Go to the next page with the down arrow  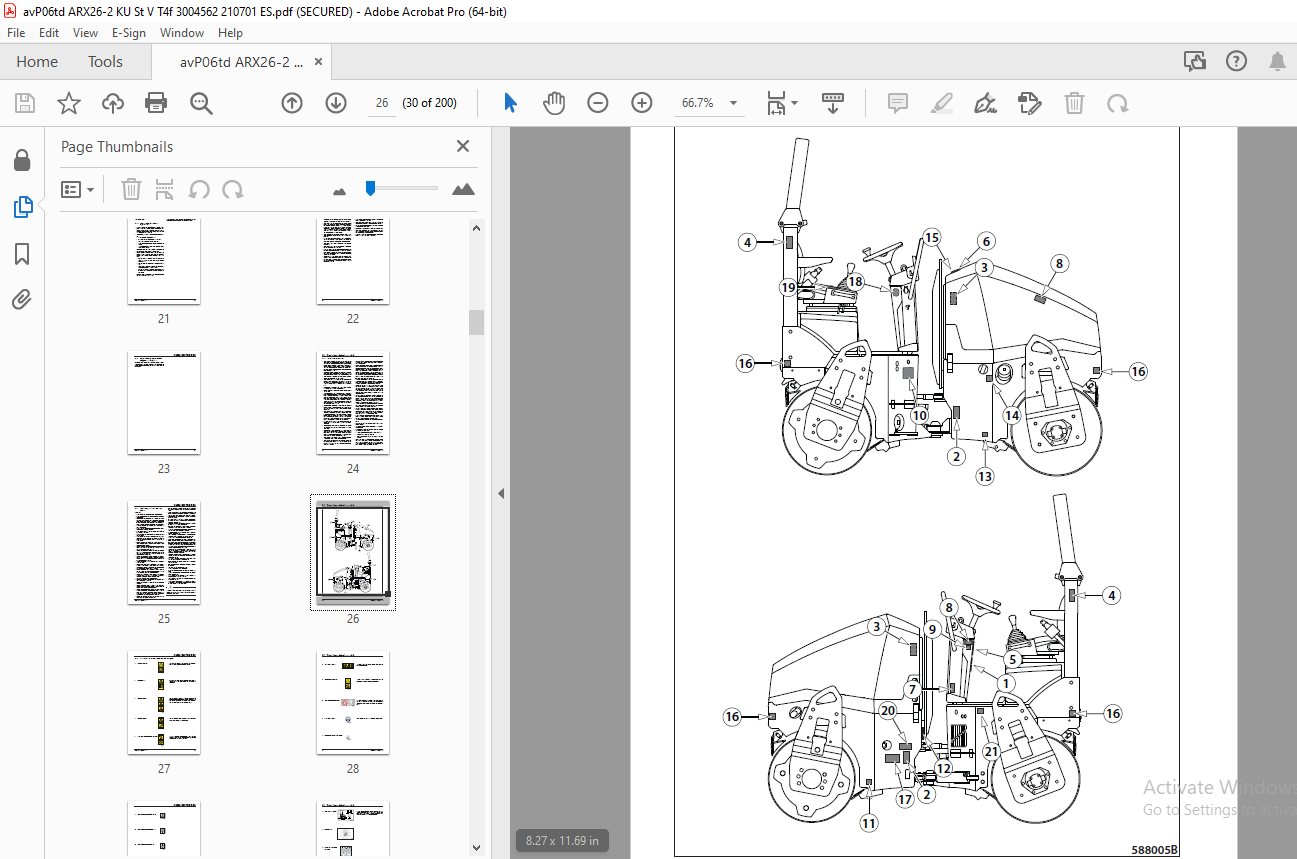pos(336,103)
